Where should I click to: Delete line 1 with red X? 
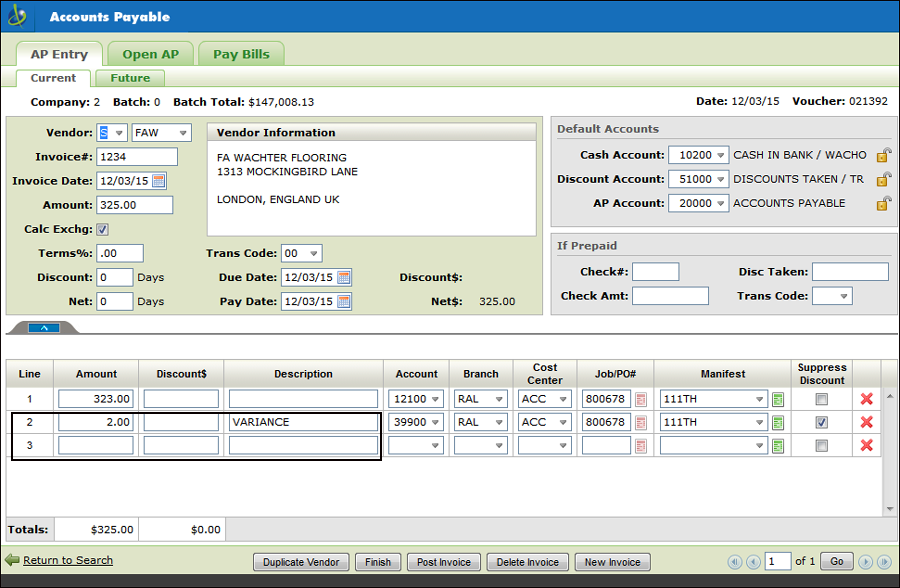pos(866,399)
